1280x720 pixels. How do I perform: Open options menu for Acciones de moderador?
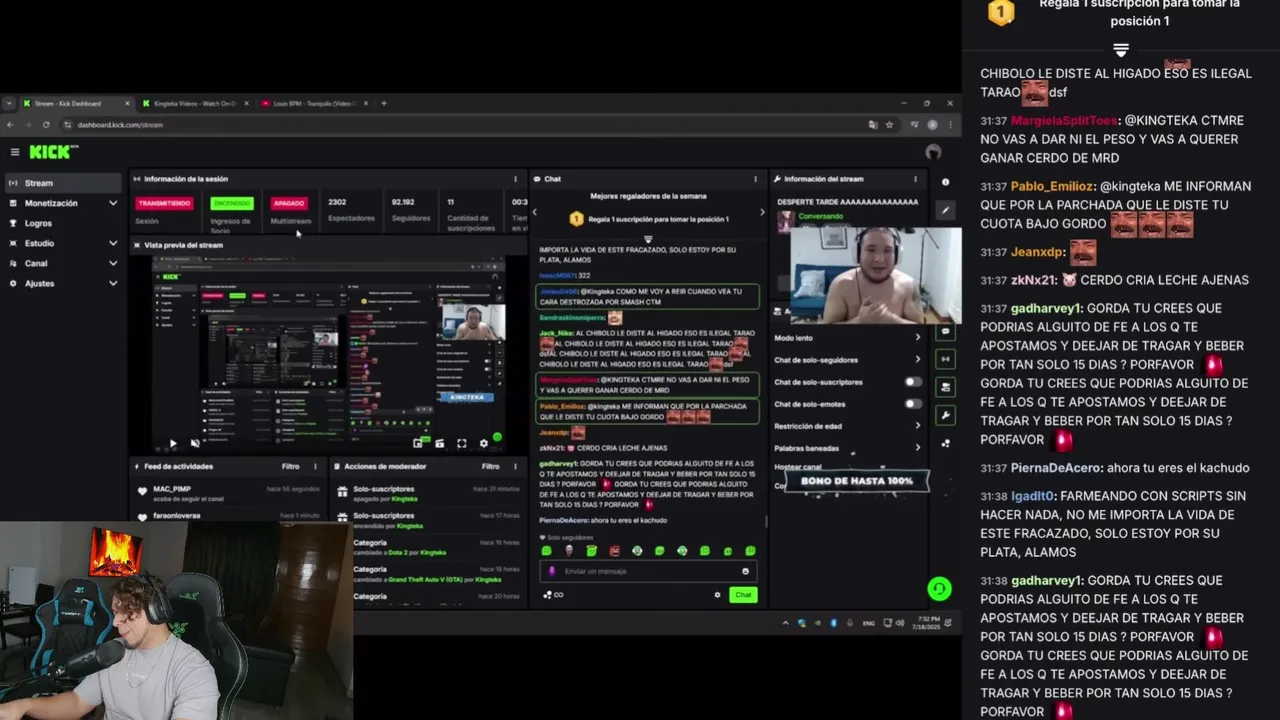click(x=516, y=466)
